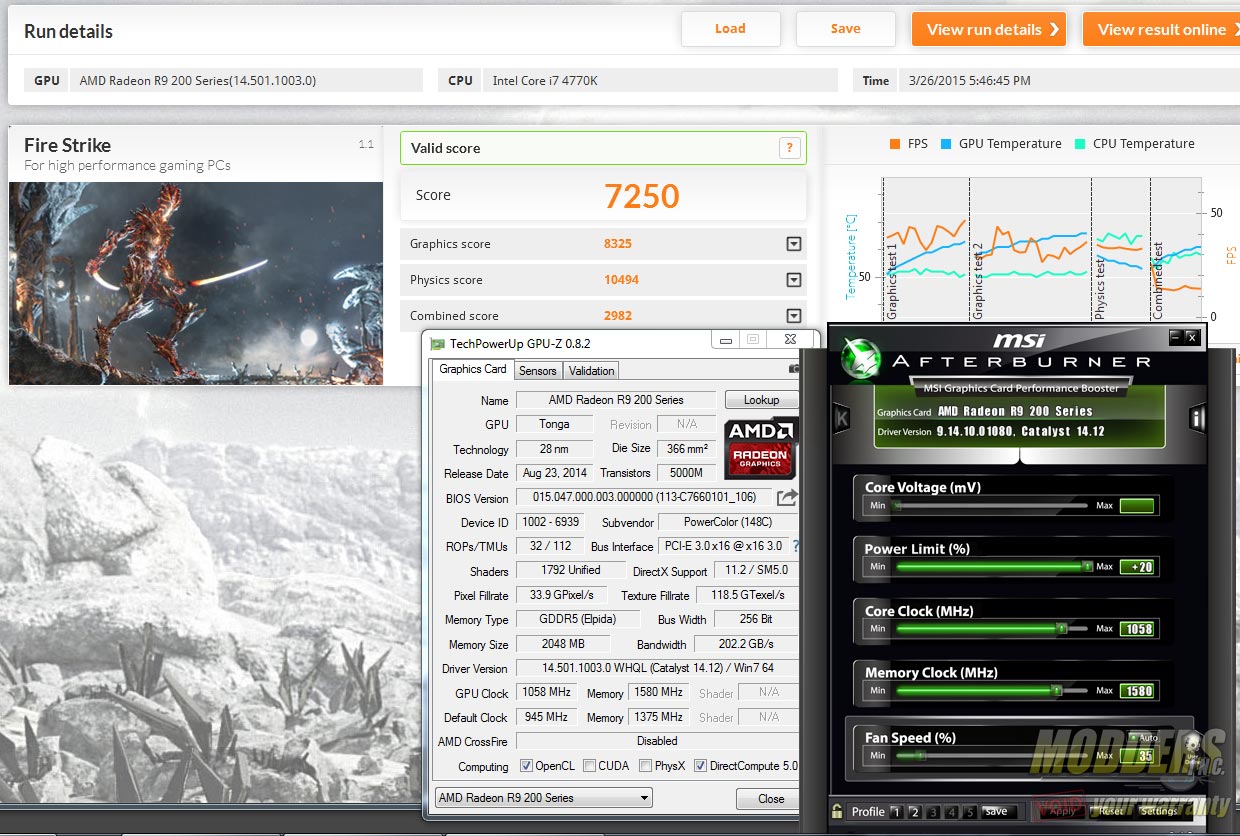Image resolution: width=1240 pixels, height=836 pixels.
Task: Take GPU-Z screenshot with camera icon
Action: (x=794, y=369)
